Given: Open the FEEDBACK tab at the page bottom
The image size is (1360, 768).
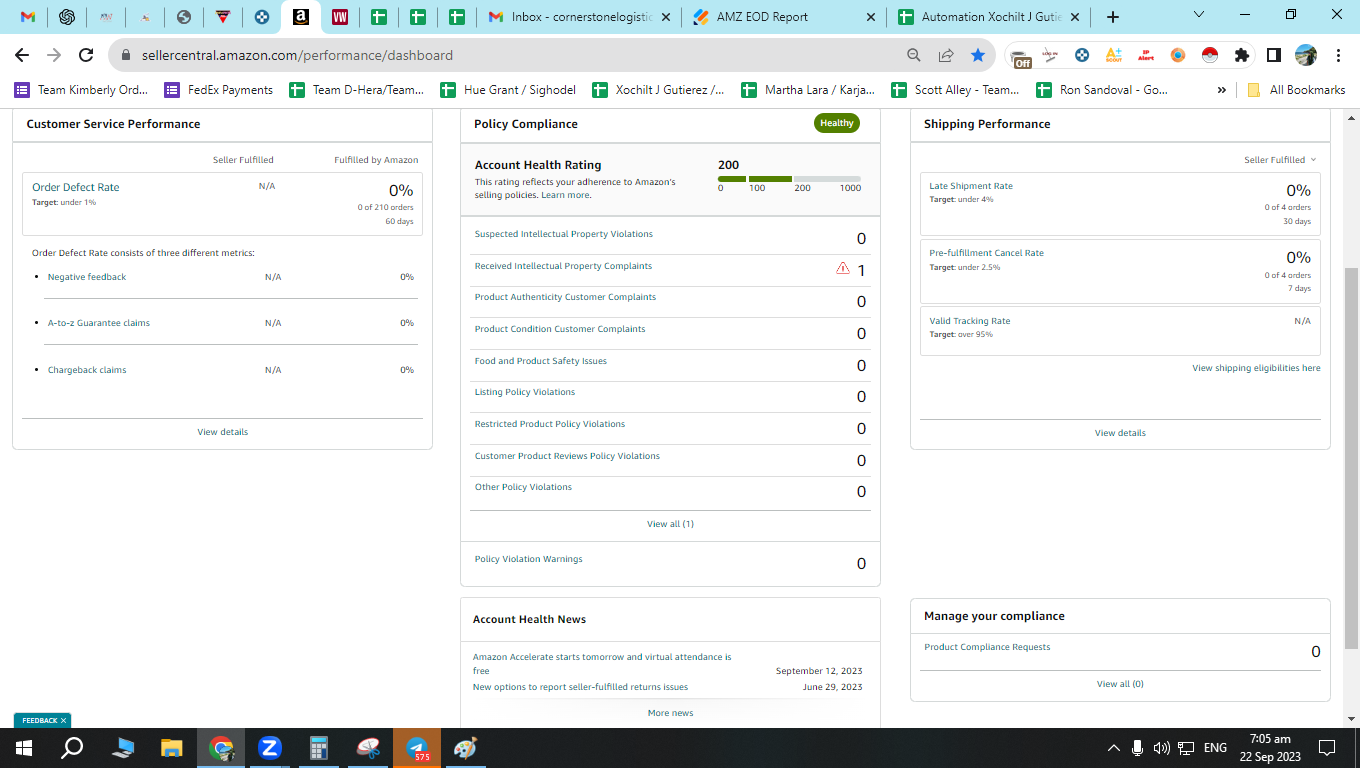Looking at the screenshot, I should 42,720.
